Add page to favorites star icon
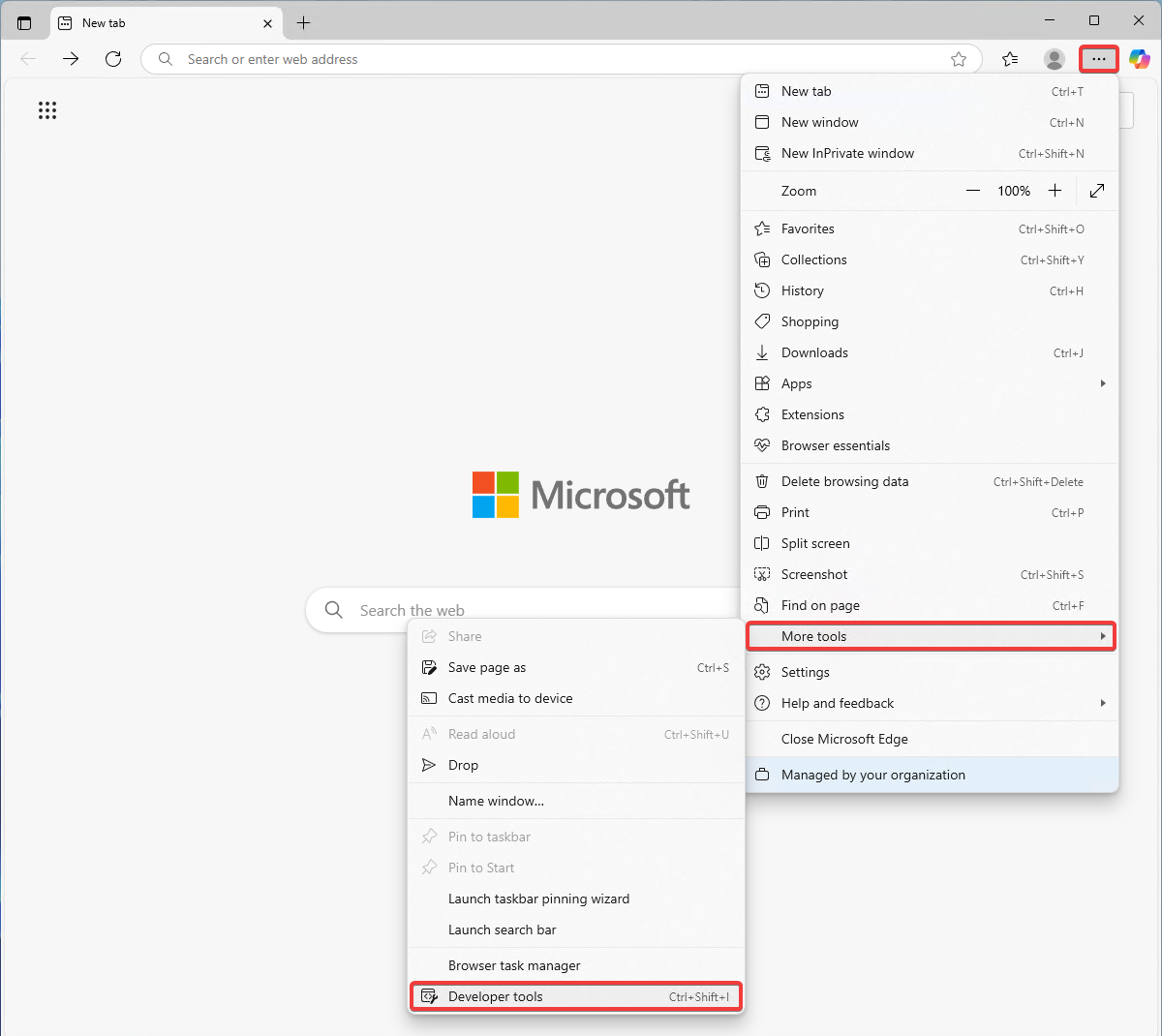The image size is (1162, 1036). (959, 59)
